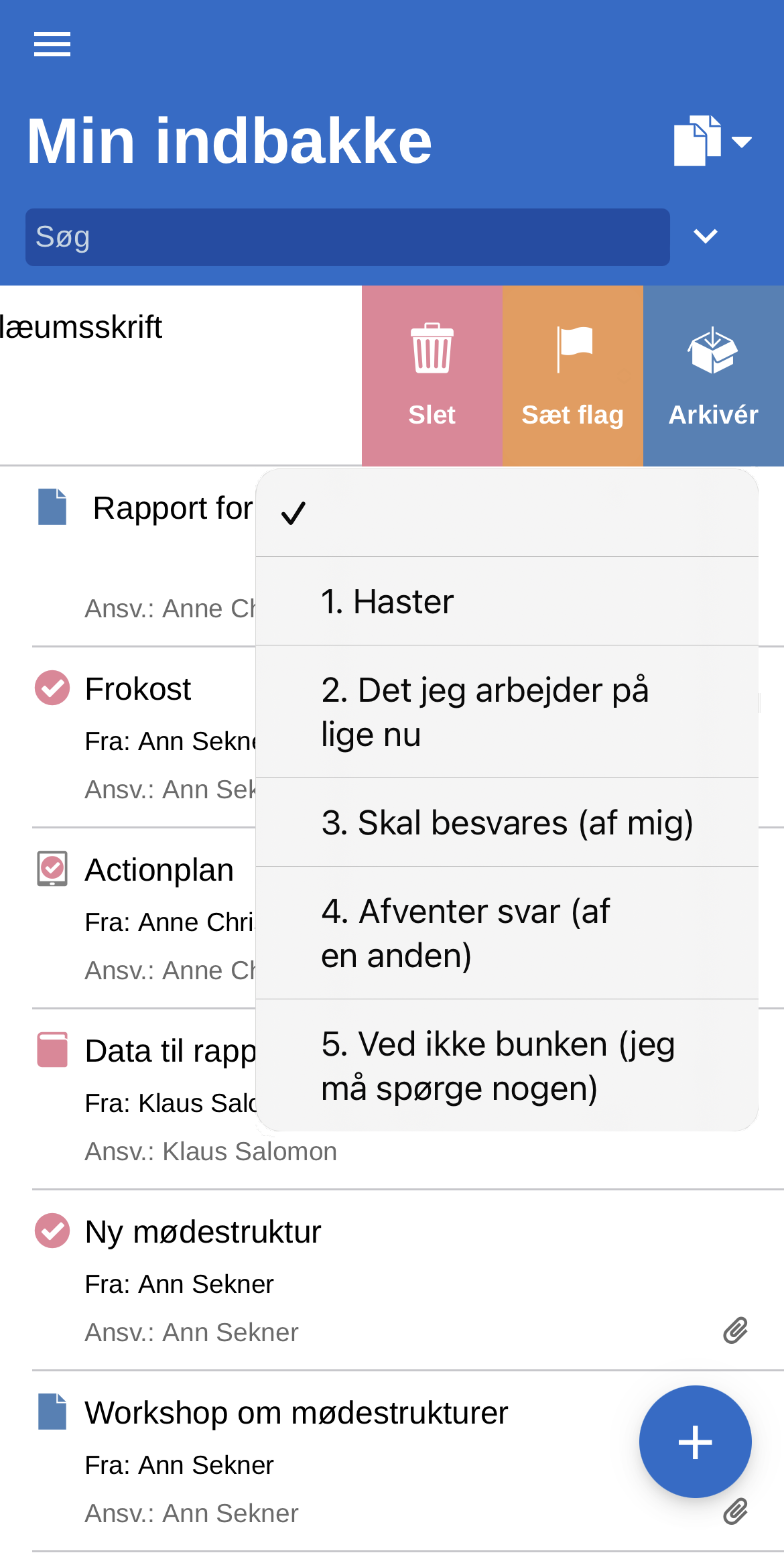This screenshot has width=784, height=1559.
Task: Toggle the Frokost task checkmark
Action: [52, 688]
